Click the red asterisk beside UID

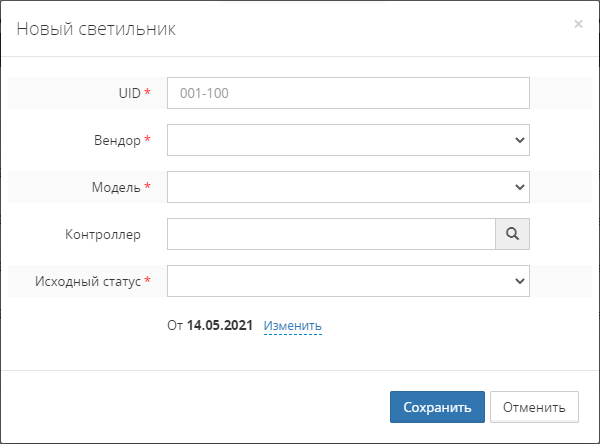pyautogui.click(x=148, y=93)
